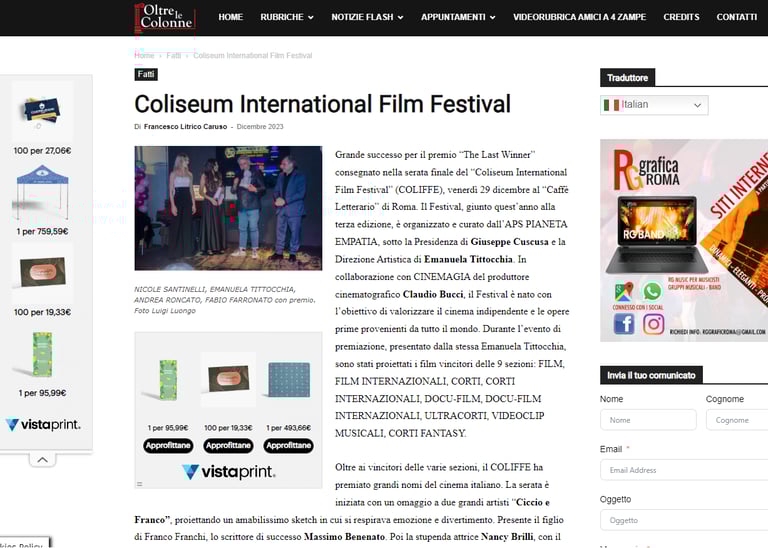Click the RG Grafica Roma banner ad
The width and height of the screenshot is (768, 548).
684,240
